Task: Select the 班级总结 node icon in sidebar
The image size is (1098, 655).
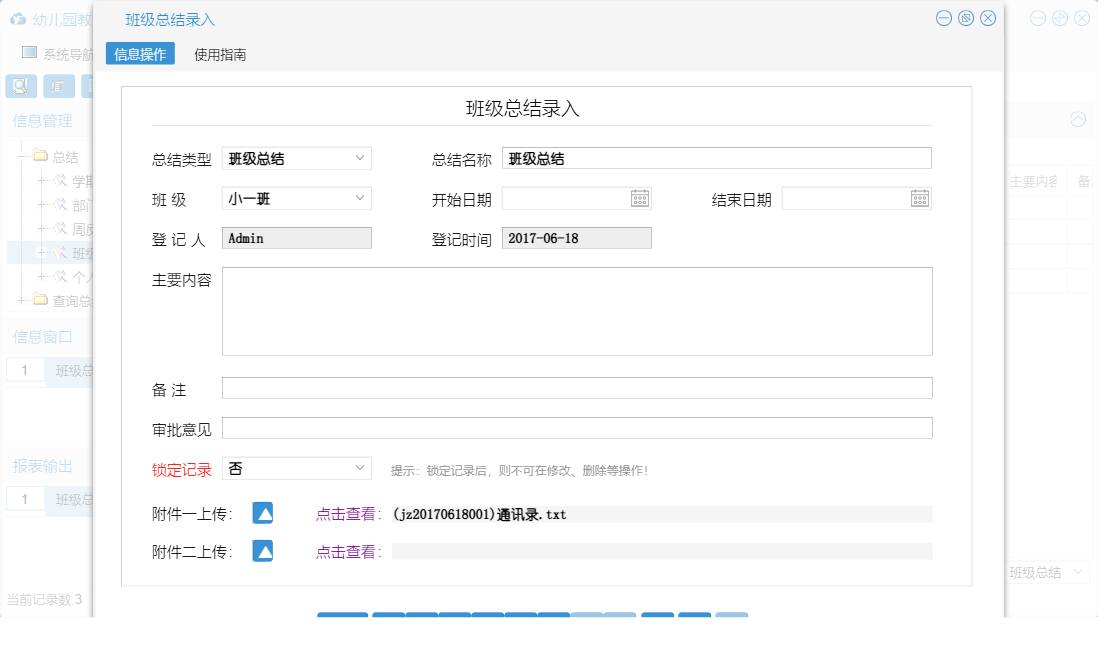Action: tap(60, 251)
